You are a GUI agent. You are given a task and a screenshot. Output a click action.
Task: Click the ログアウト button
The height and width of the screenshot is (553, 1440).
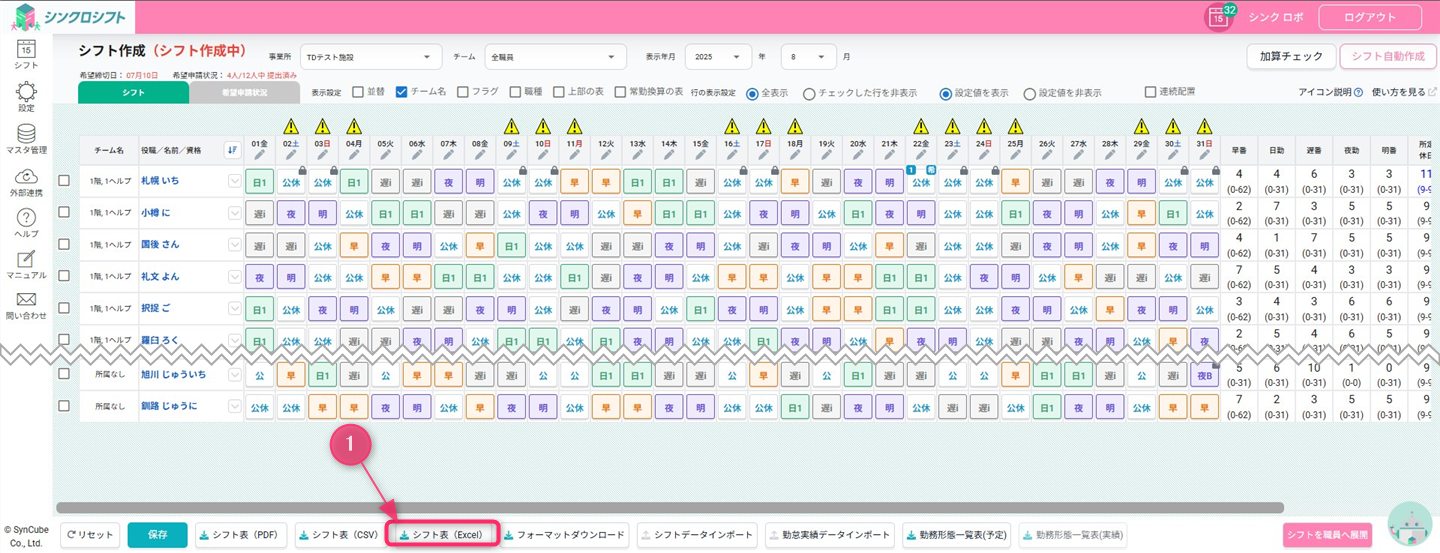point(1370,17)
